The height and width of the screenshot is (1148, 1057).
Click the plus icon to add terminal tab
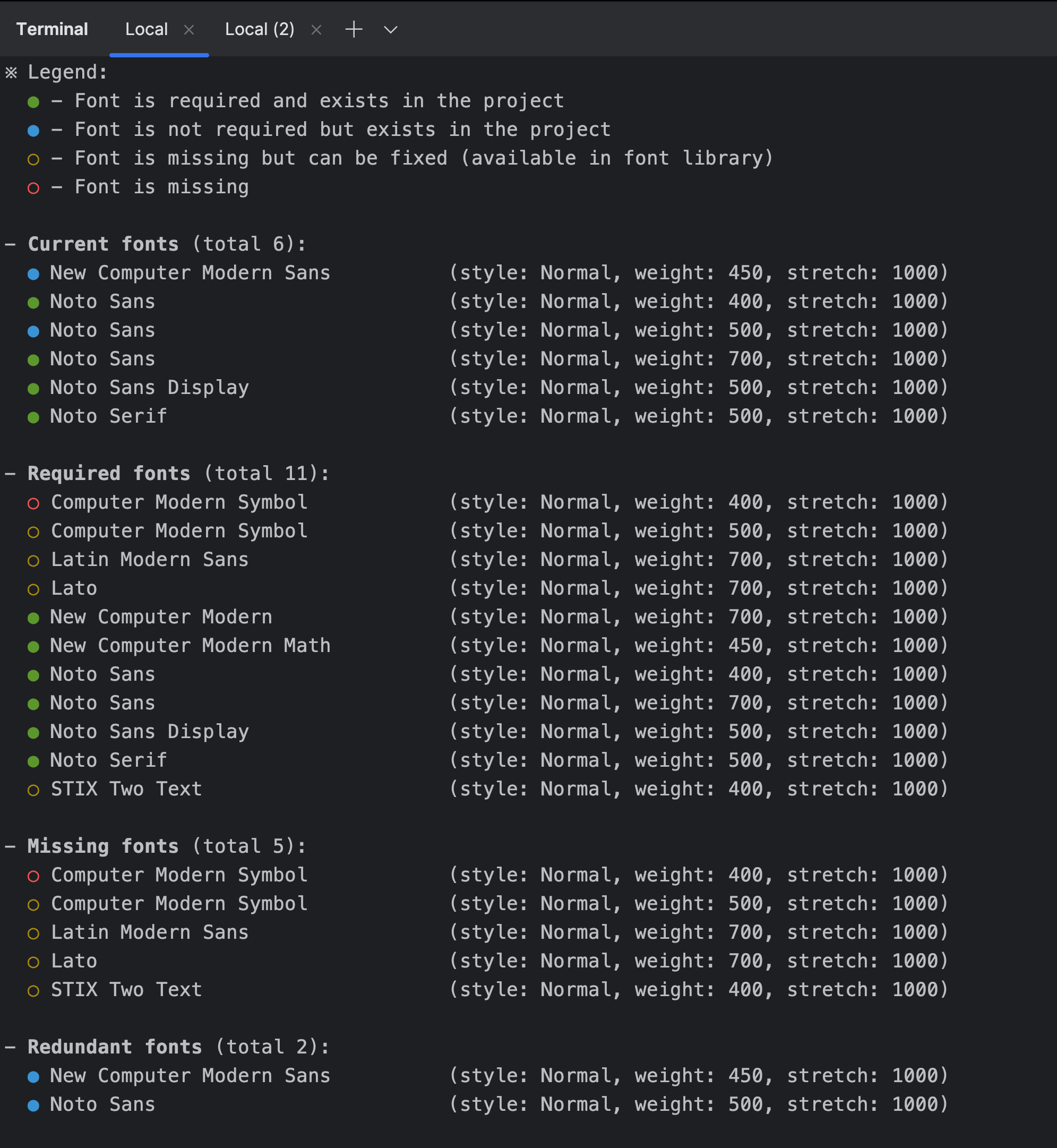pyautogui.click(x=354, y=29)
